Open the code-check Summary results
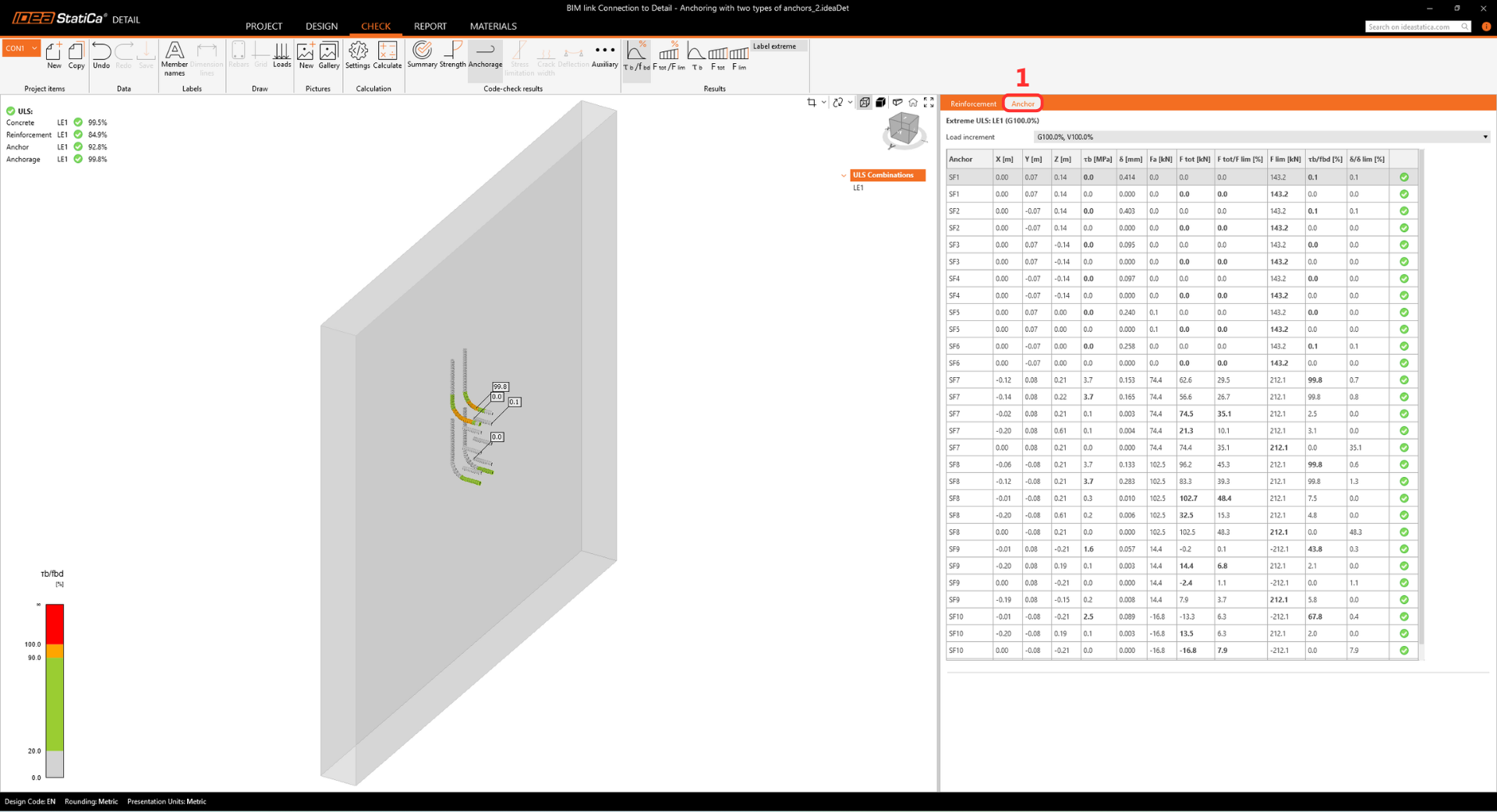The height and width of the screenshot is (812, 1497). coord(422,55)
